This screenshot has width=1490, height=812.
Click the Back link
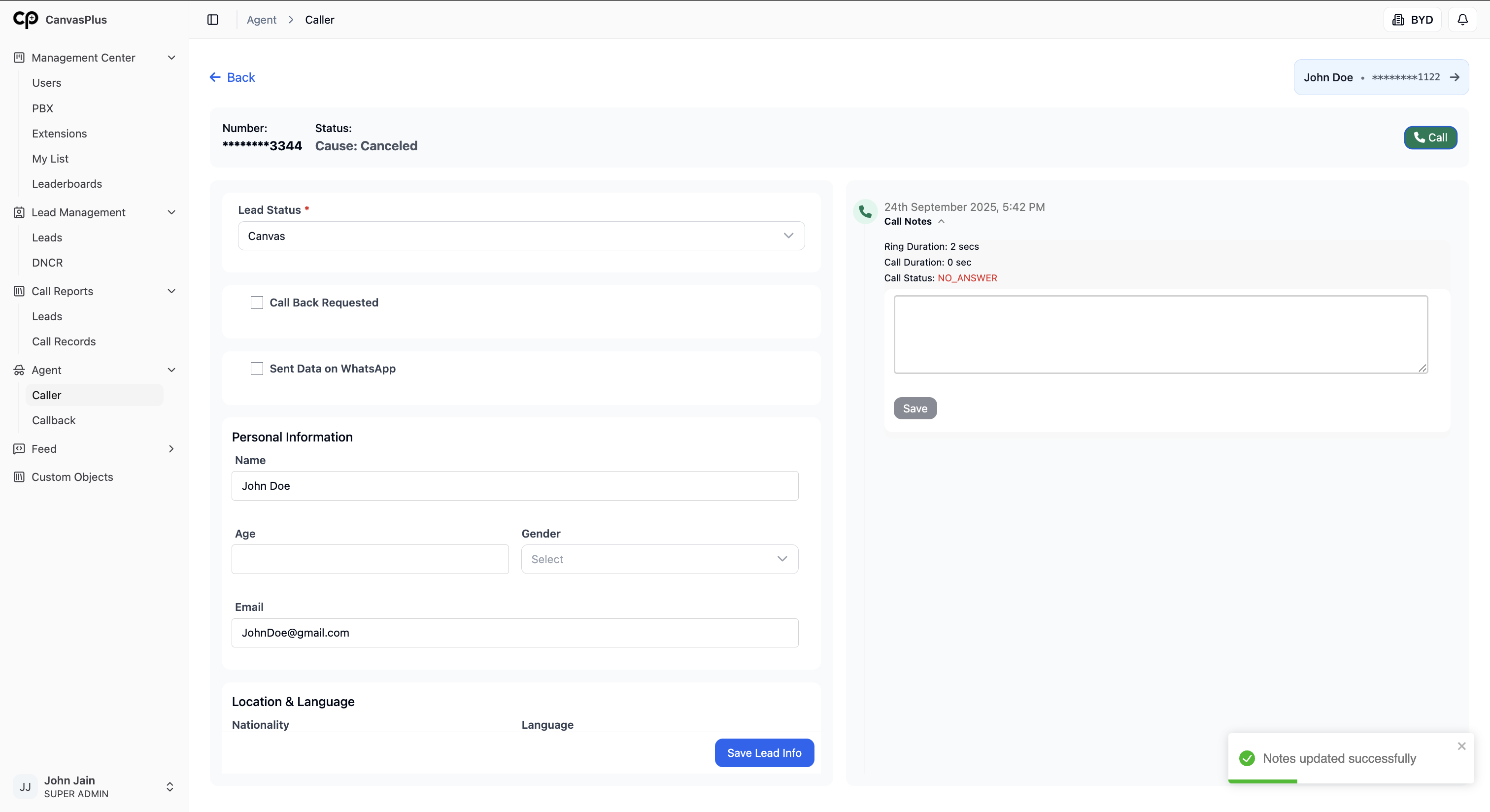tap(232, 77)
